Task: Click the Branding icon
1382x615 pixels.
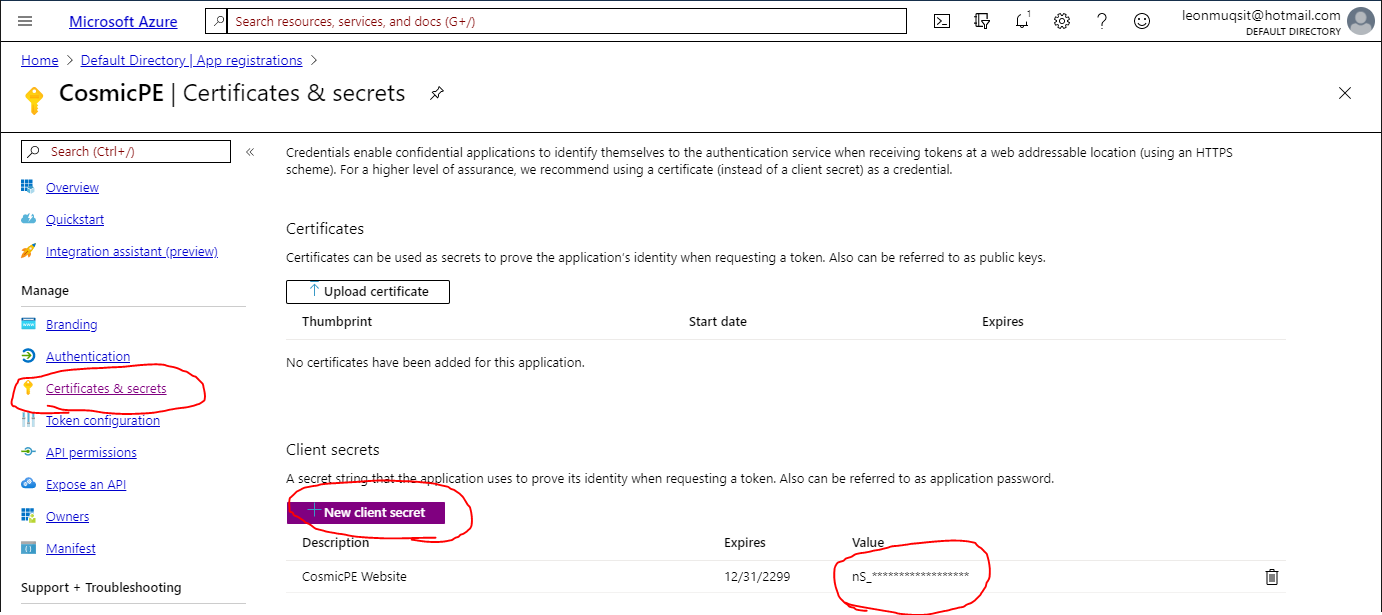Action: (28, 324)
